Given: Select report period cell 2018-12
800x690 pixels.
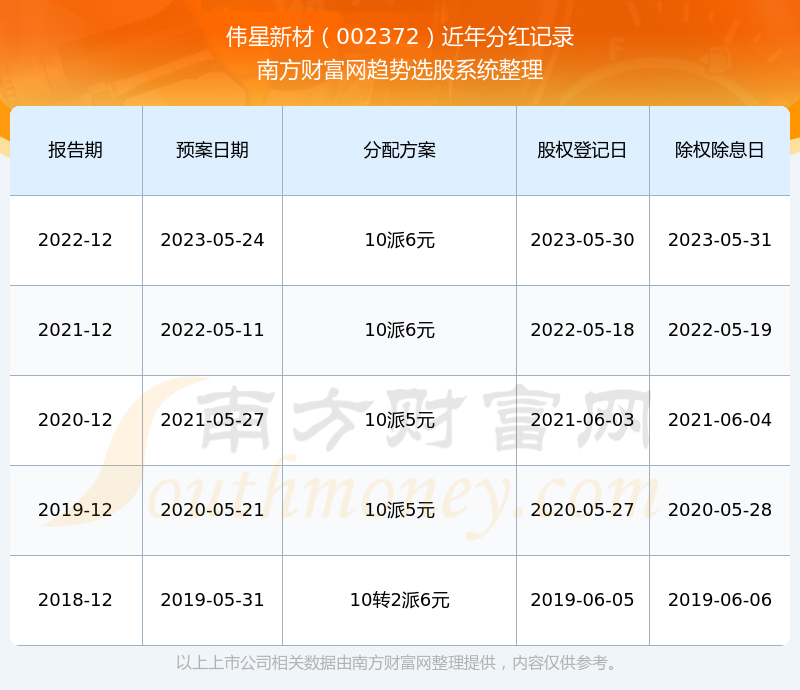Looking at the screenshot, I should point(76,600).
